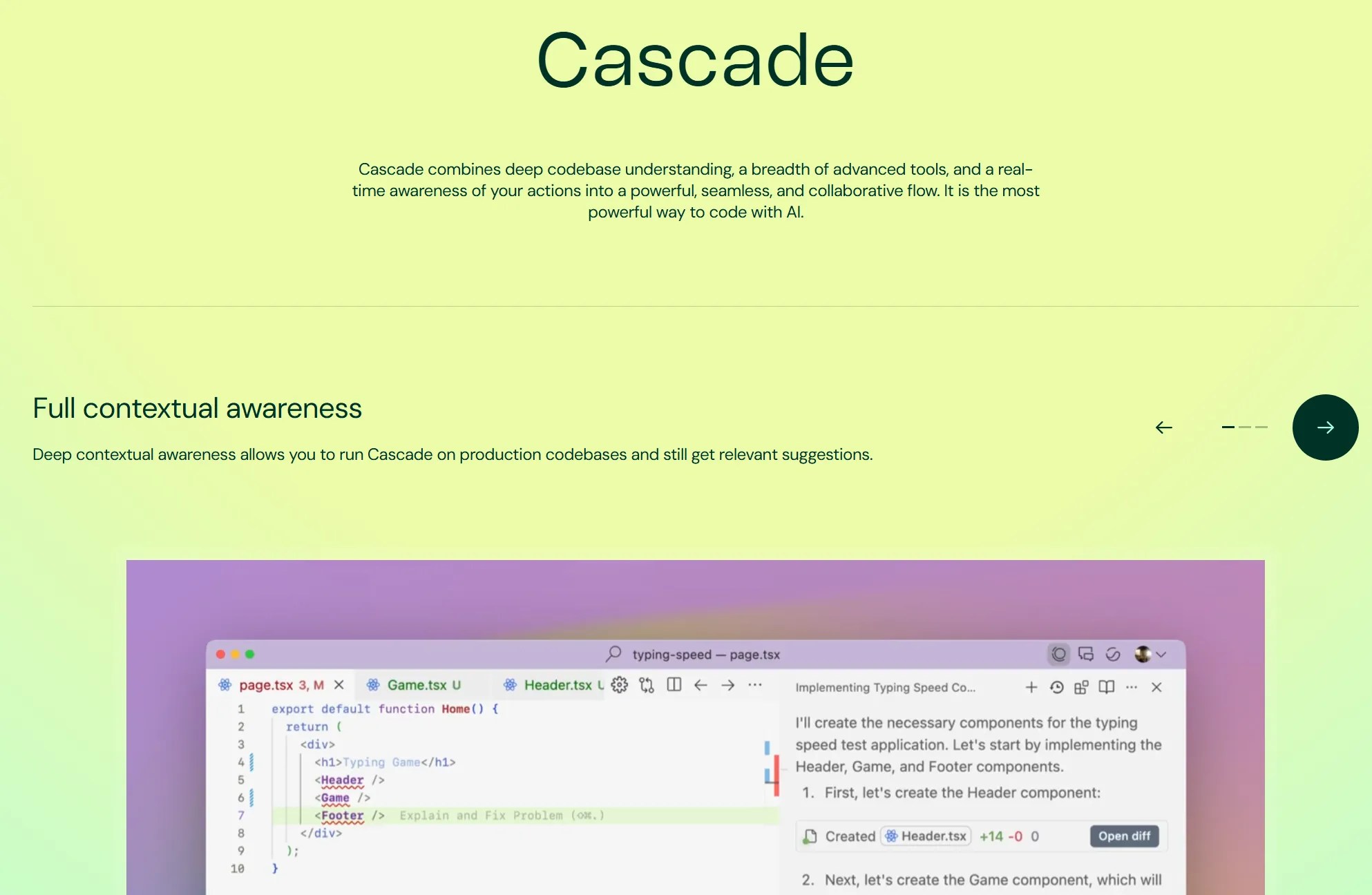This screenshot has width=1372, height=895.
Task: Open the Header.tsx file chip in Cascade
Action: (x=926, y=836)
